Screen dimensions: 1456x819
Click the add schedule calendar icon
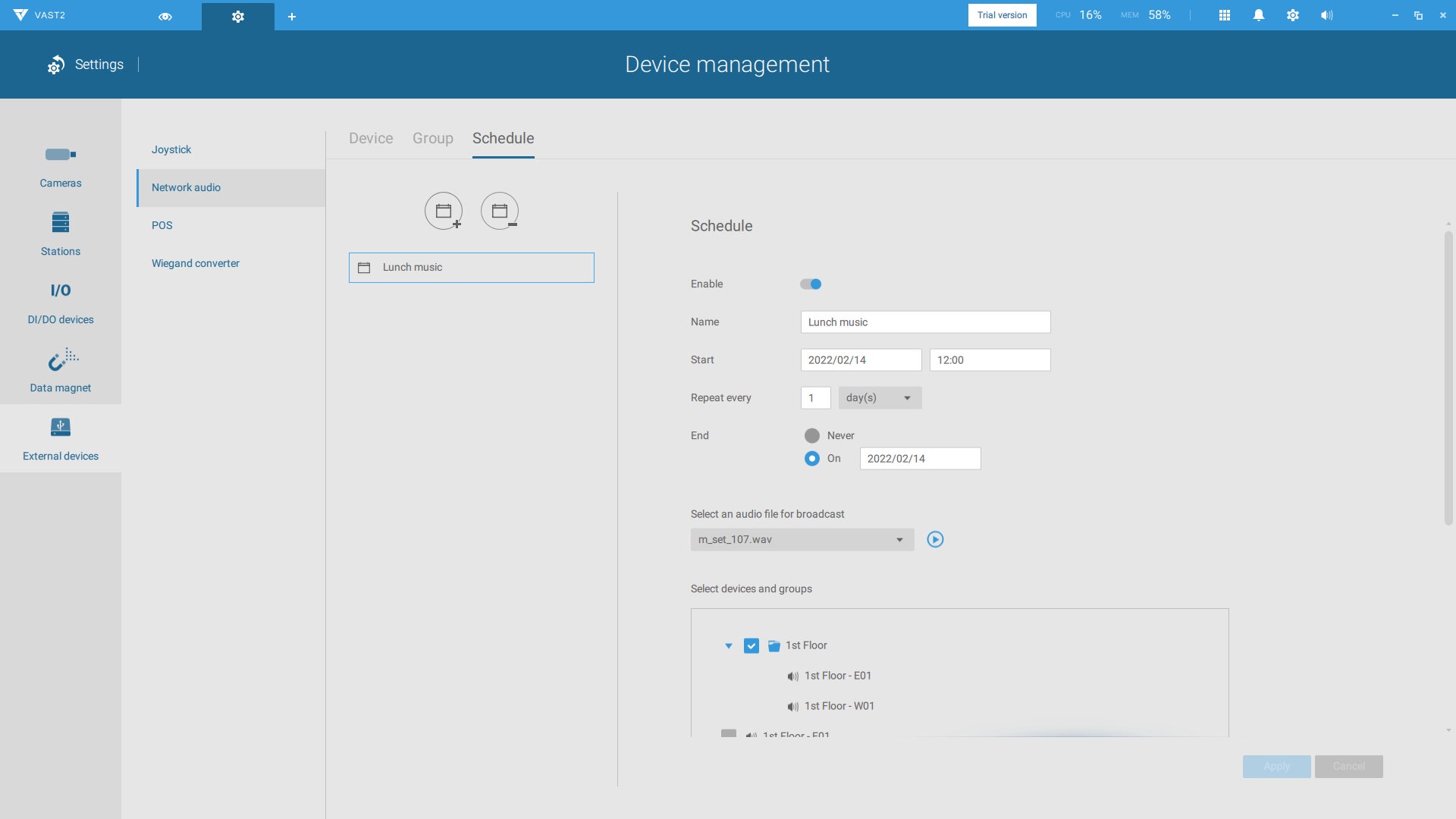[444, 211]
